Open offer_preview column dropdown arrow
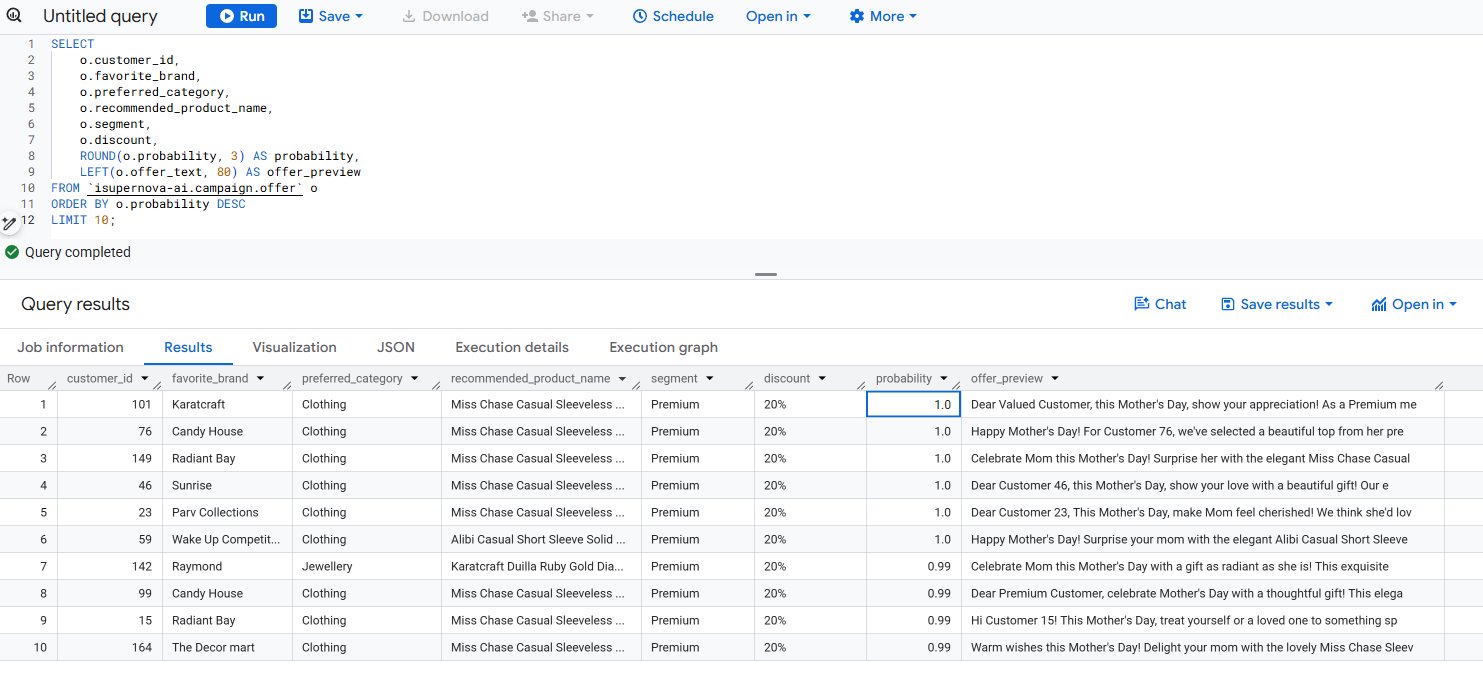 point(1055,379)
